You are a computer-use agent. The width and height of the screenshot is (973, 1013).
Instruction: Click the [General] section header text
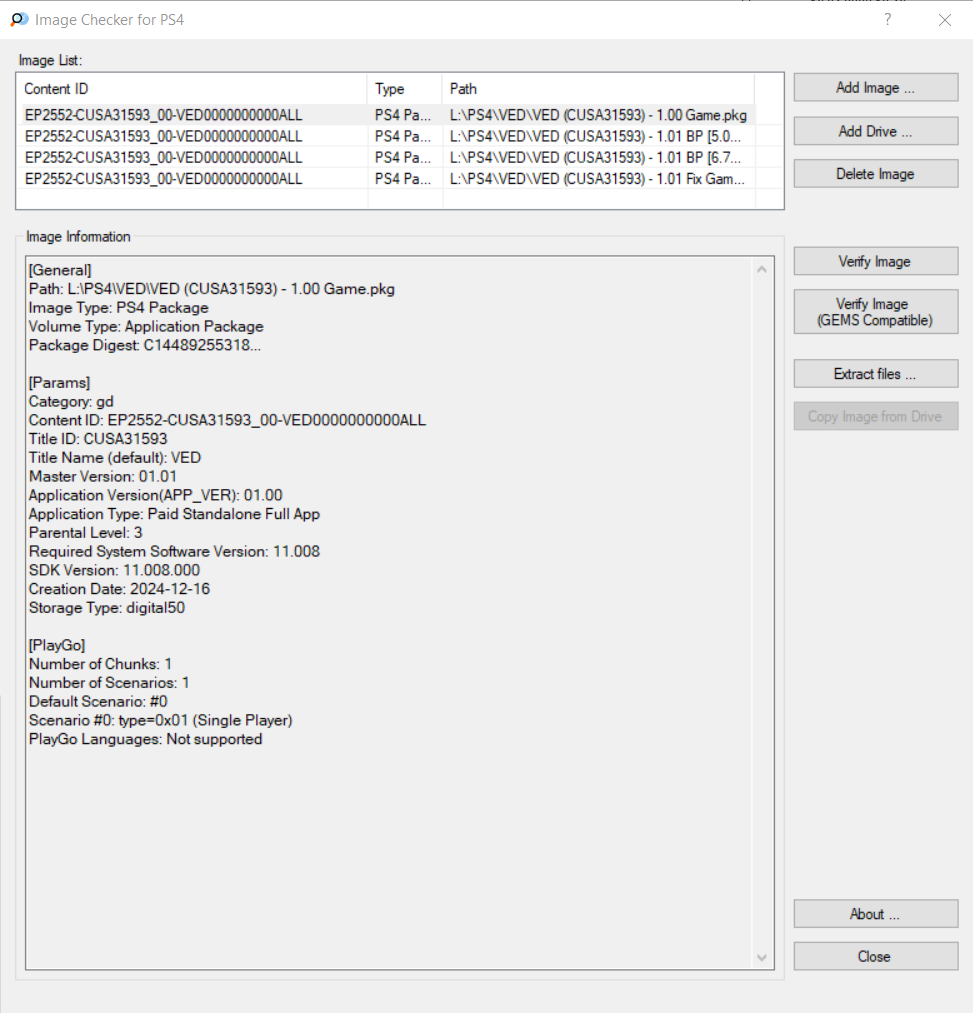pos(60,270)
